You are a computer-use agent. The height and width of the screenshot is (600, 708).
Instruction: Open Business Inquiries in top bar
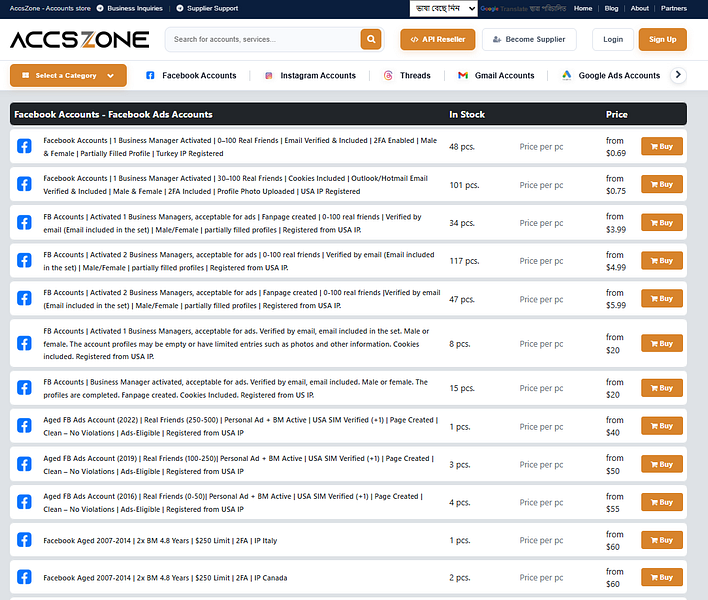(x=130, y=8)
